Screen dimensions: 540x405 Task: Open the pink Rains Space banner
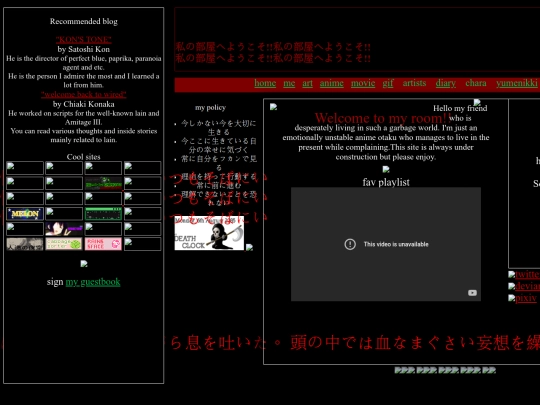point(103,244)
